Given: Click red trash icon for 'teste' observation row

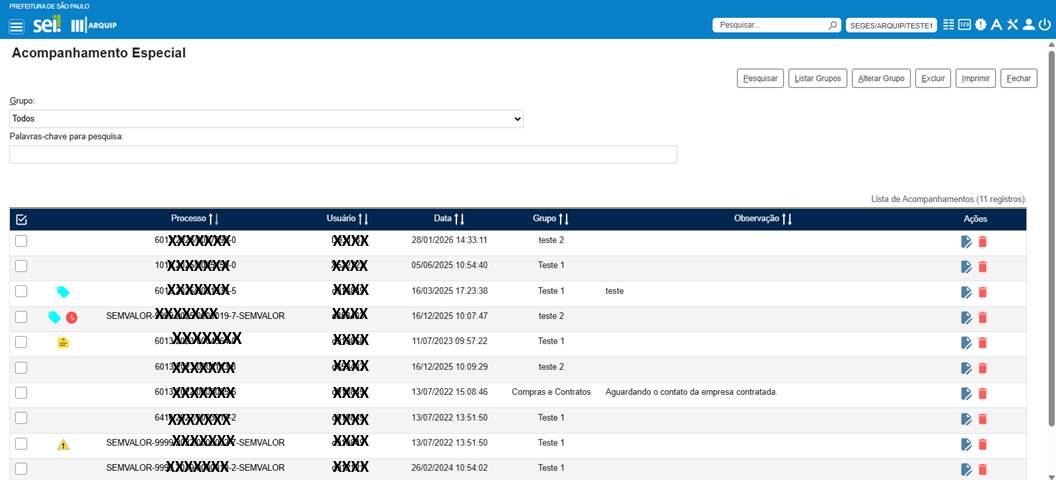Looking at the screenshot, I should click(x=982, y=292).
